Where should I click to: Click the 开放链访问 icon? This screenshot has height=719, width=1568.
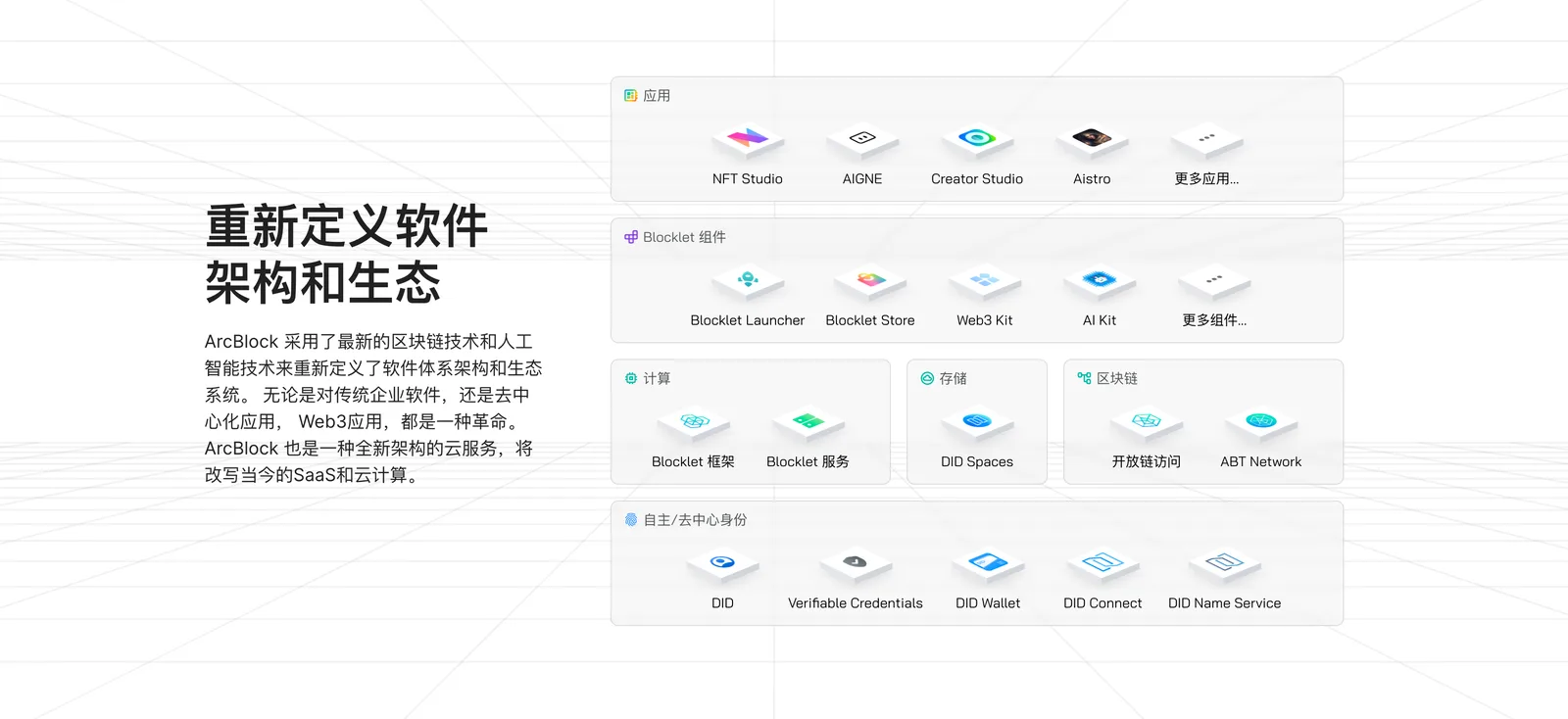click(x=1147, y=424)
